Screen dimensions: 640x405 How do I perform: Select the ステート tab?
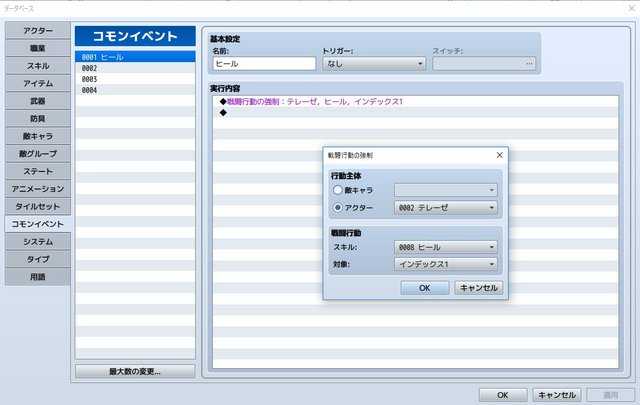tap(38, 171)
